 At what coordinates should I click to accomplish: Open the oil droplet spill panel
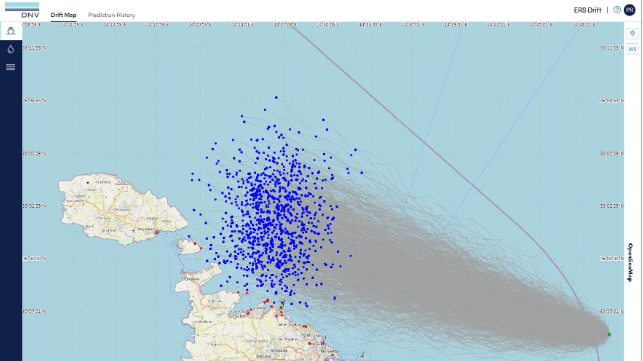(11, 49)
